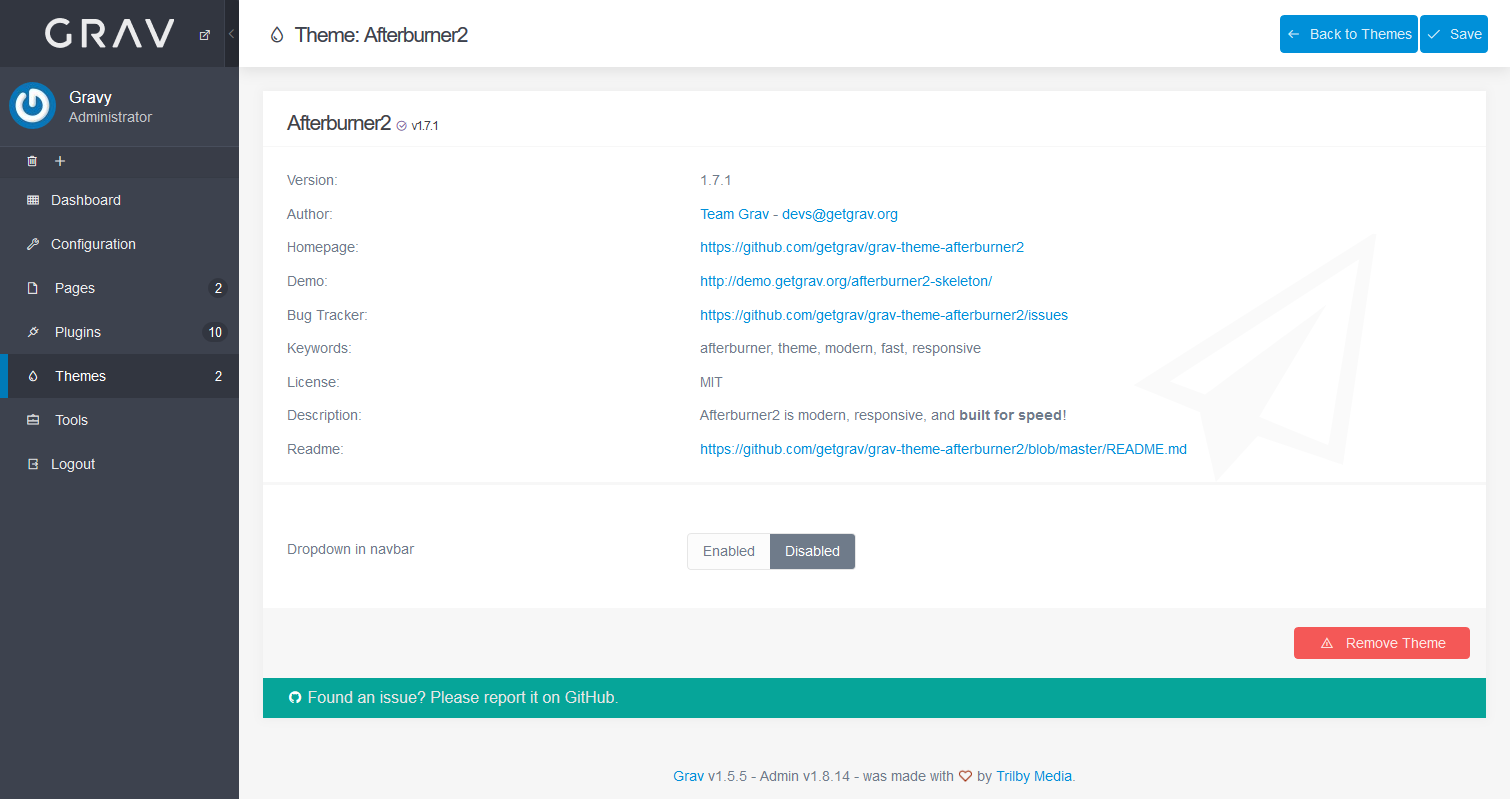
Task: Click the Dashboard grid icon
Action: point(32,200)
